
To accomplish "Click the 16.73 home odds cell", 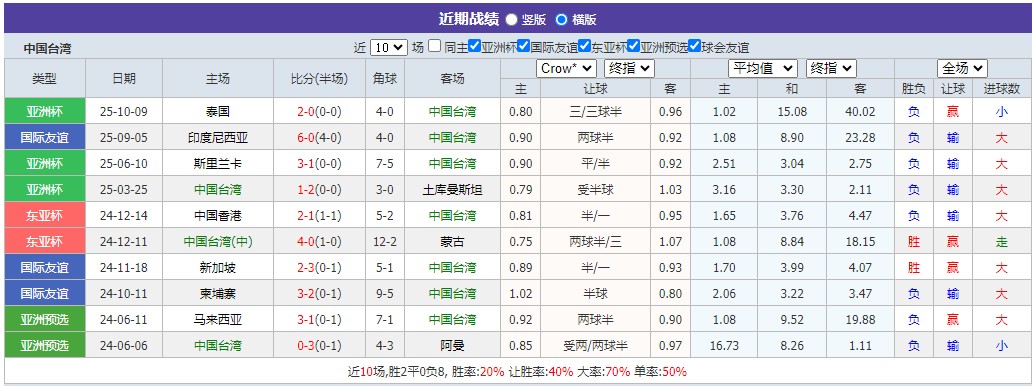I will [724, 346].
